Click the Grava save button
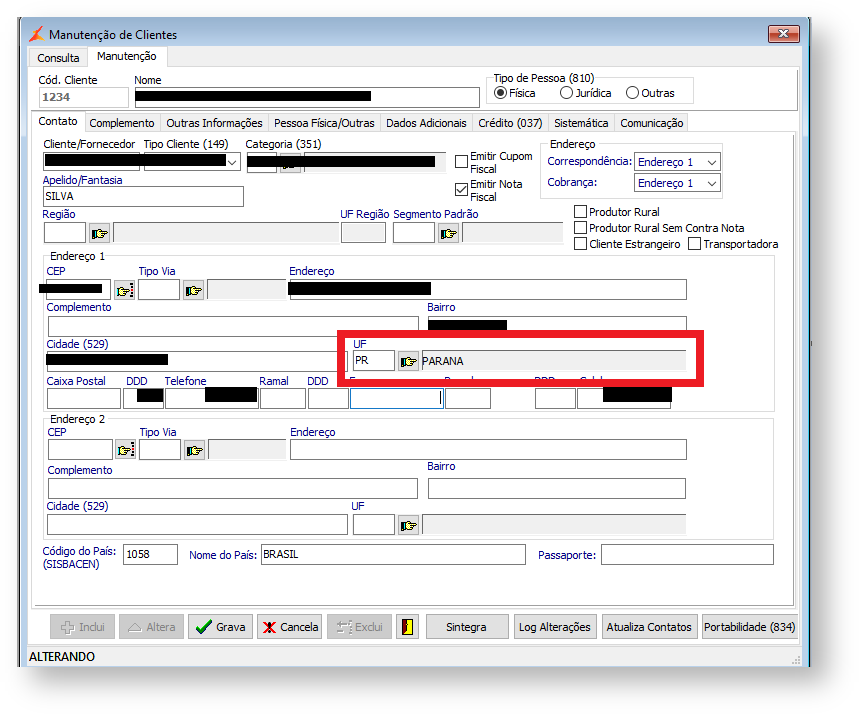Screen dimensions: 860x715 220,627
